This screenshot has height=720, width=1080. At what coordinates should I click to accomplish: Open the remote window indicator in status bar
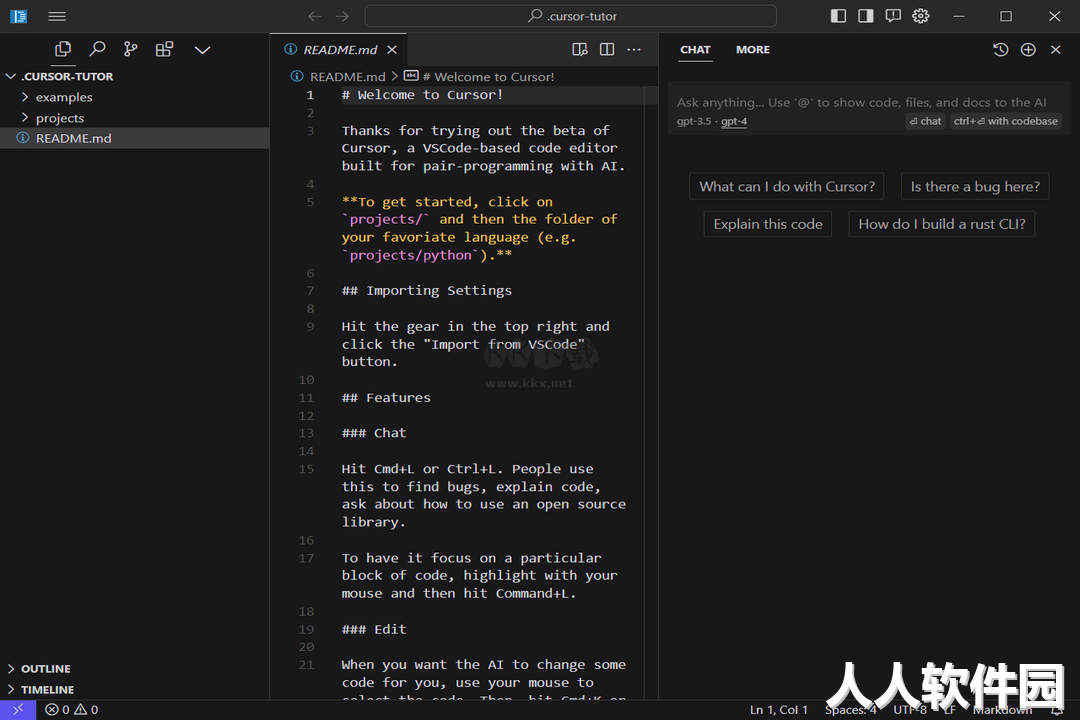point(18,710)
